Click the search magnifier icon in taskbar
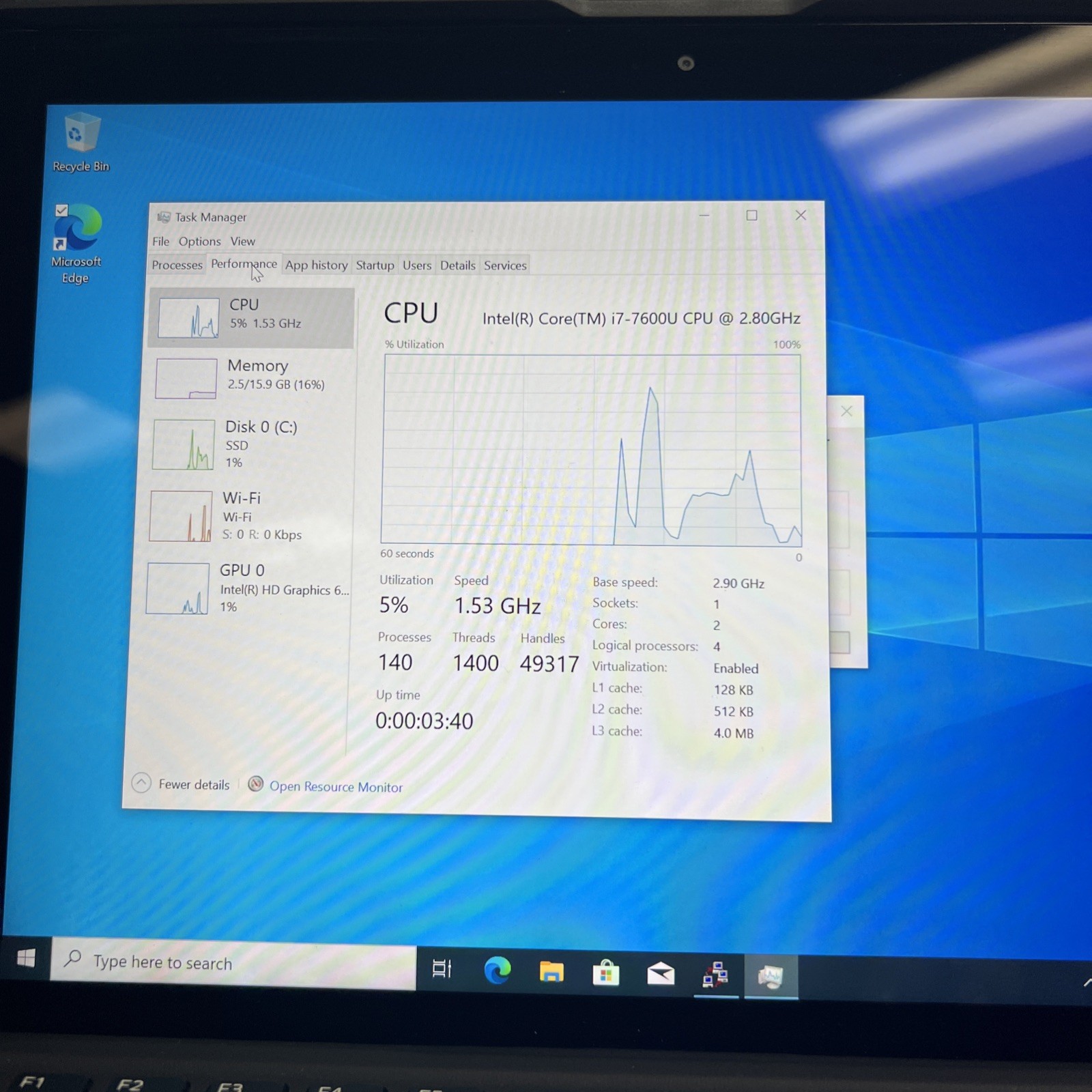This screenshot has width=1092, height=1092. (72, 959)
